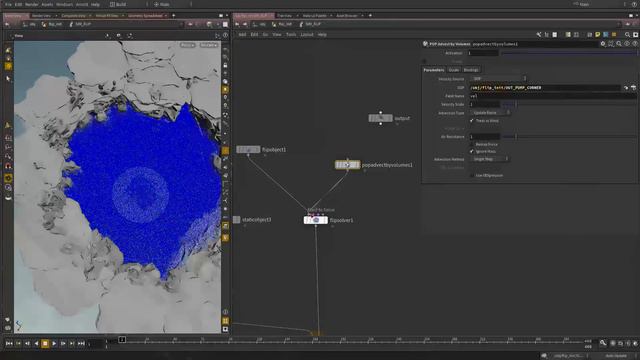Click network editor find node icon
The image size is (640, 360).
pos(627,35)
